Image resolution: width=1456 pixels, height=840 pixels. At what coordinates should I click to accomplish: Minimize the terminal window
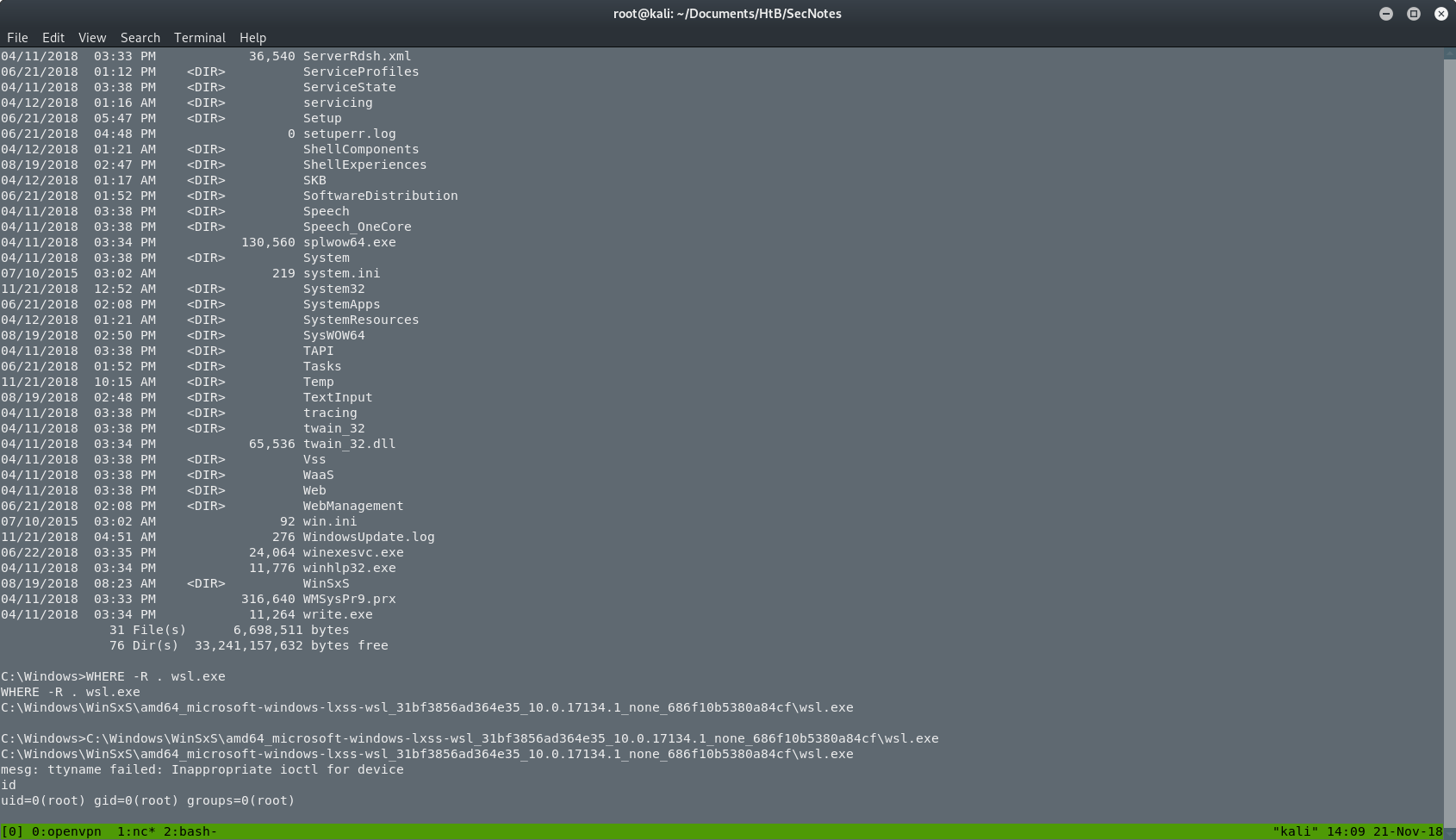point(1385,14)
